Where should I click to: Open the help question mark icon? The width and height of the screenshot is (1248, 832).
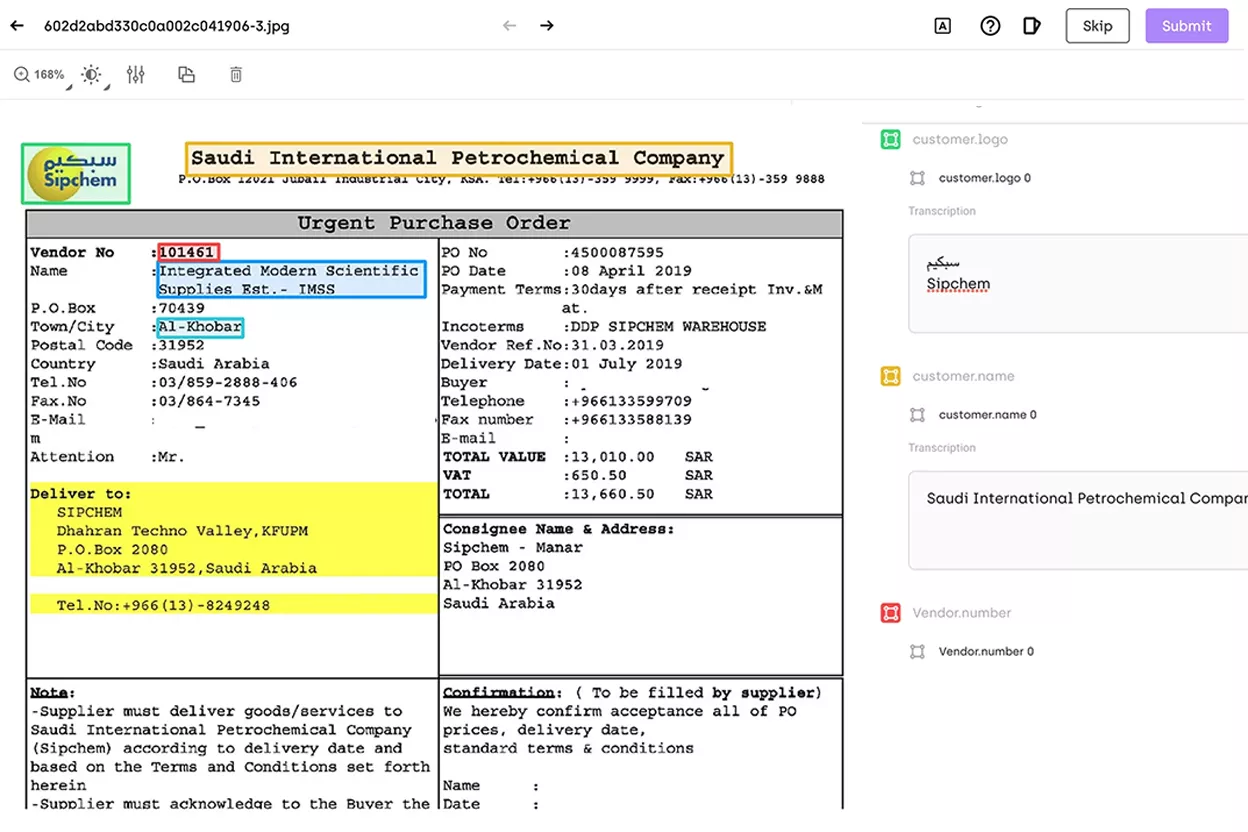[x=990, y=26]
